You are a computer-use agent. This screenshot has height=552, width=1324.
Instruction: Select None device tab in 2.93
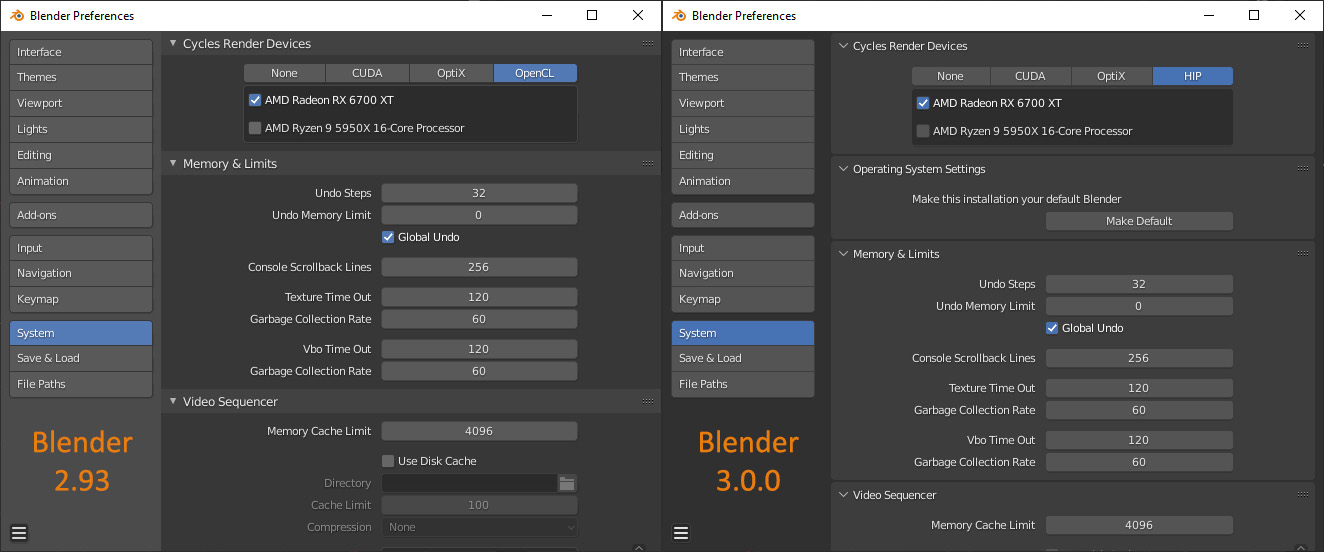pos(285,73)
